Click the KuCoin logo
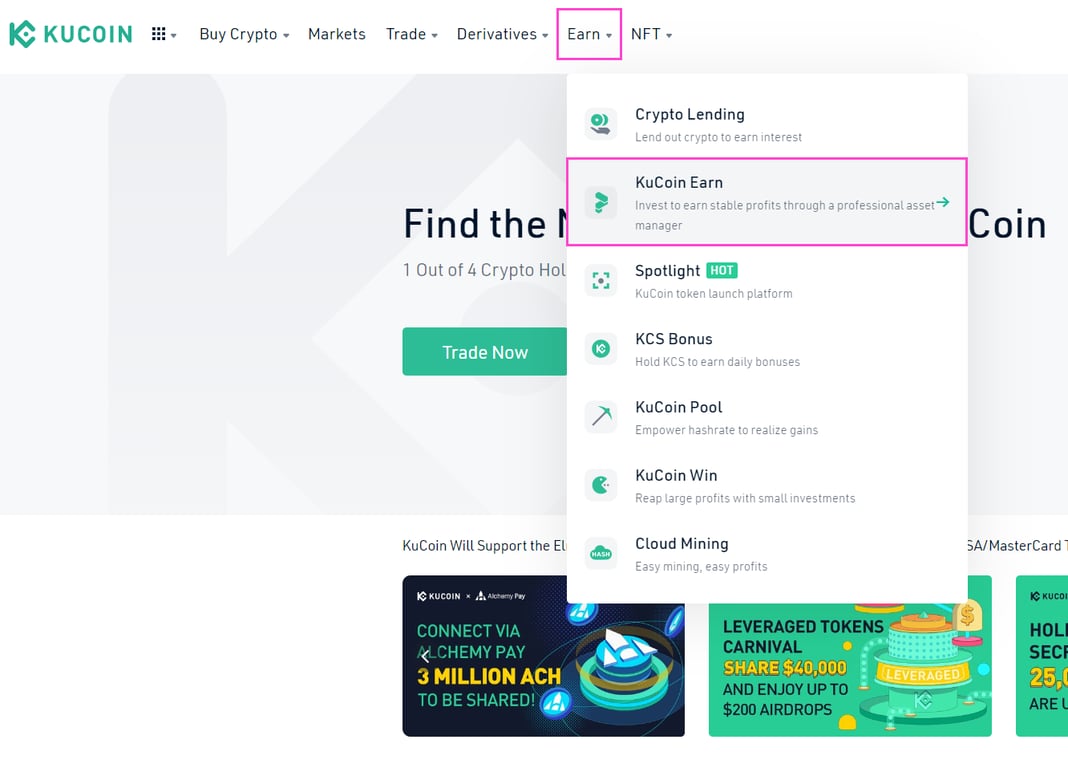 click(70, 33)
